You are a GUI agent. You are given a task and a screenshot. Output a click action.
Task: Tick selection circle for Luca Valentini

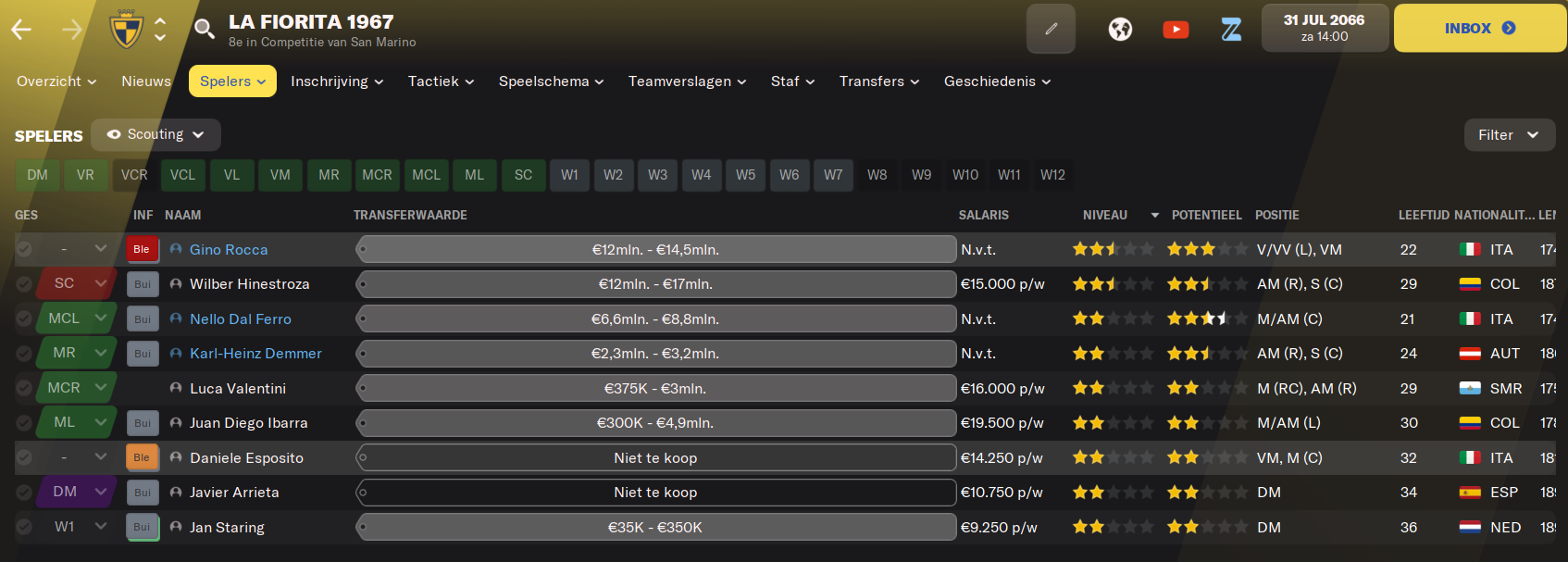tap(24, 388)
